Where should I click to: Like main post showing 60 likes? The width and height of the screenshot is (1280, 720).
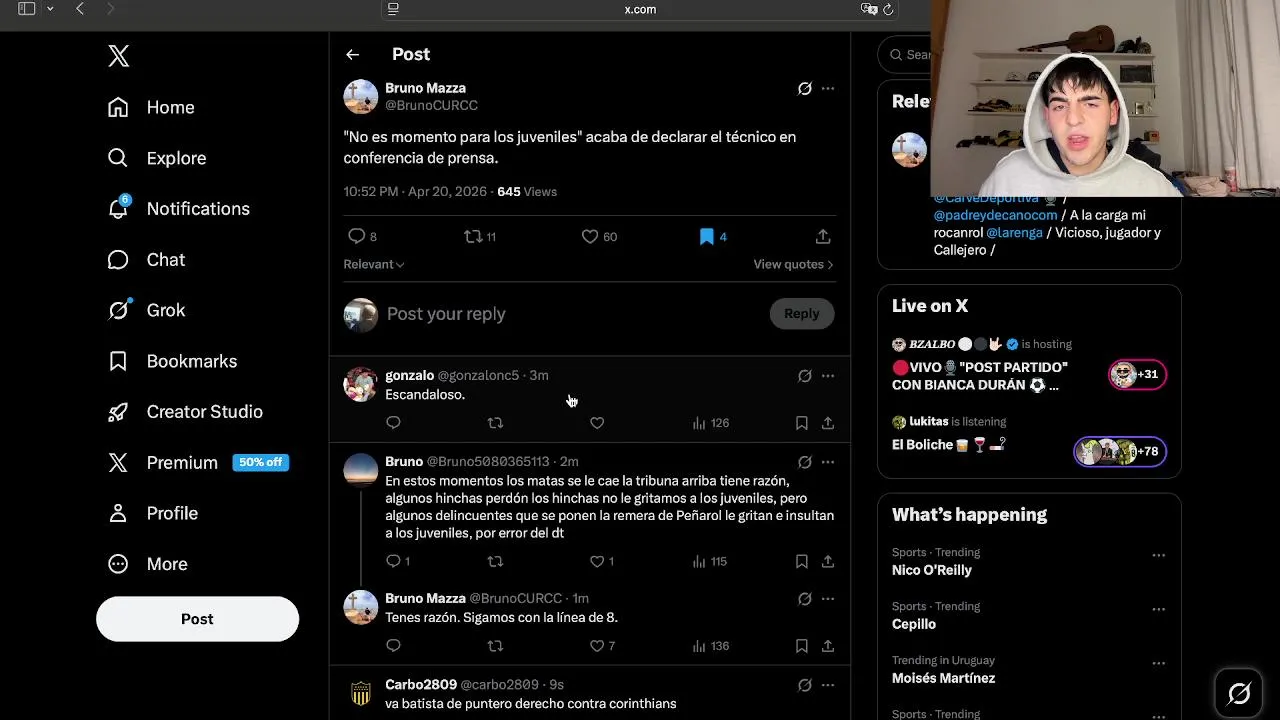point(599,236)
